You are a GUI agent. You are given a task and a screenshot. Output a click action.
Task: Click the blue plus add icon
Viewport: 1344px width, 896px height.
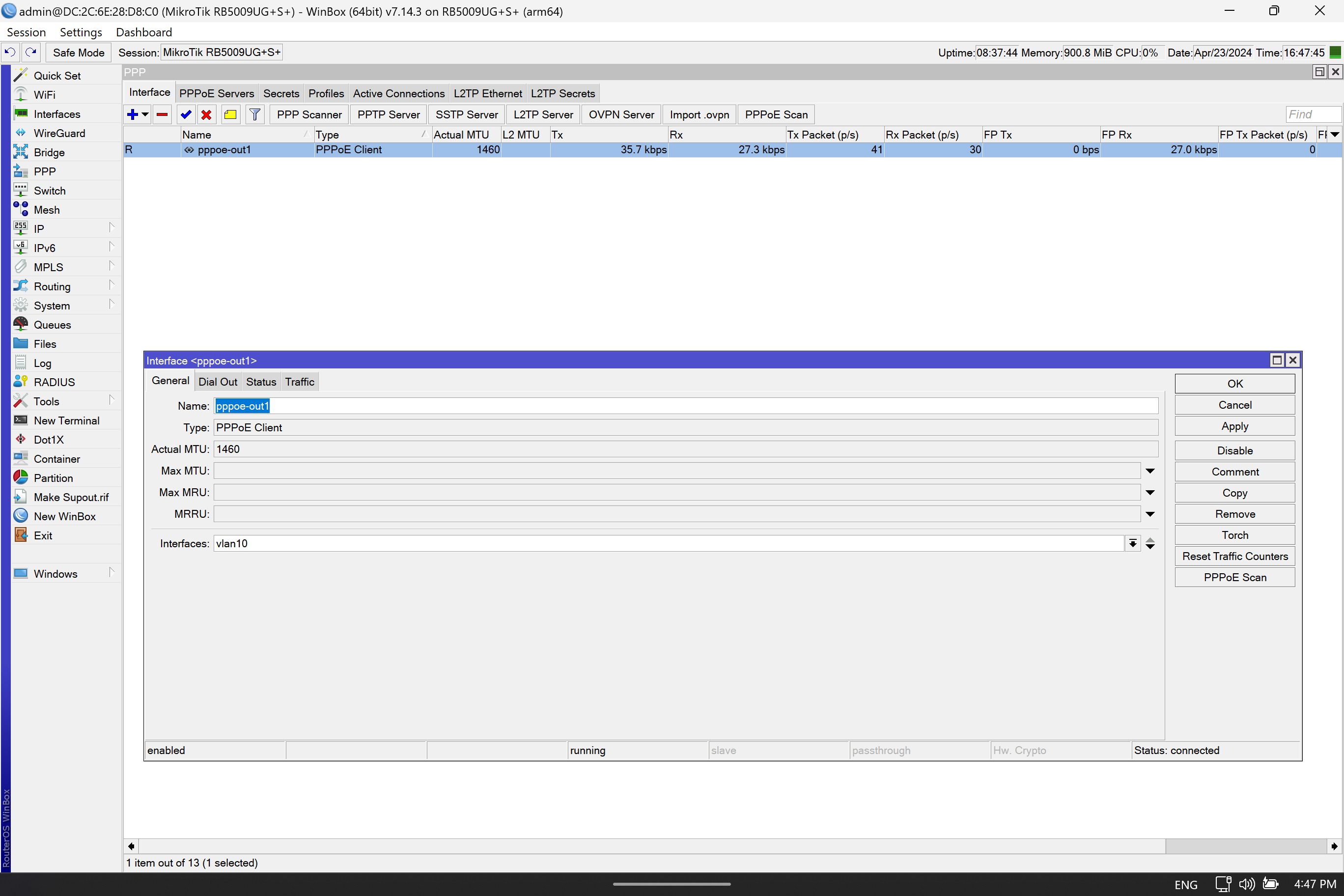133,114
